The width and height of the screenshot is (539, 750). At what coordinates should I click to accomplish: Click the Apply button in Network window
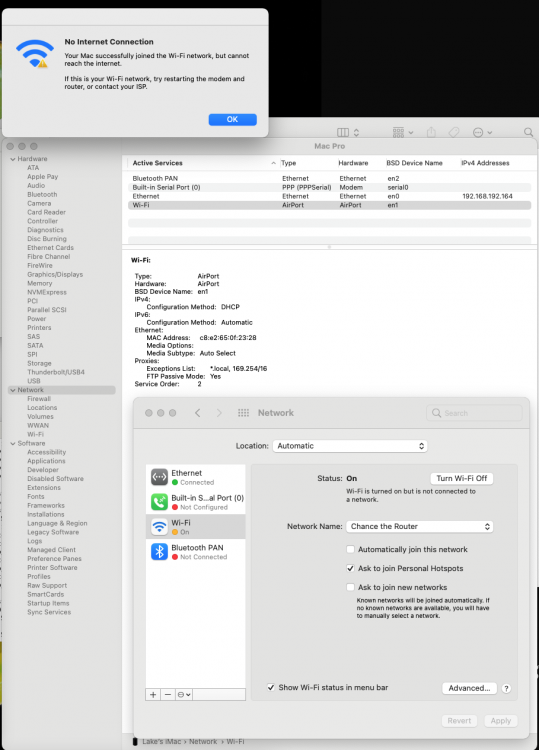point(501,721)
